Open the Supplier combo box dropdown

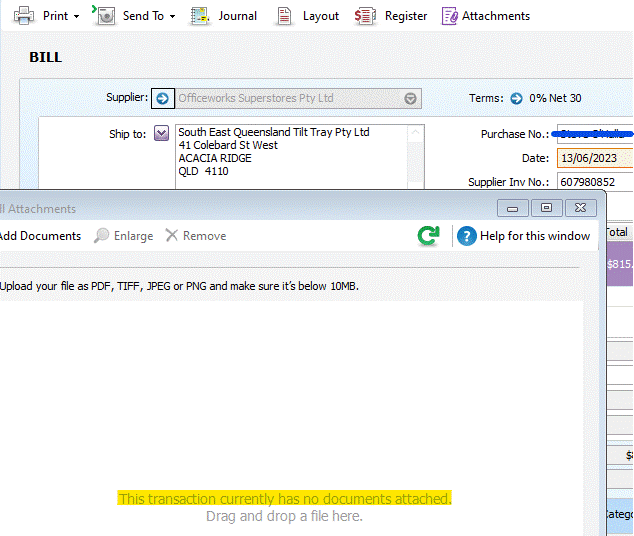tap(410, 98)
